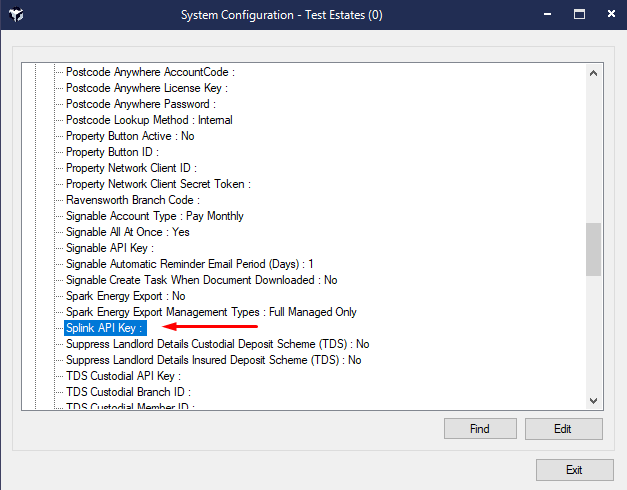Viewport: 627px width, 490px height.
Task: Click the scrollbar up arrow
Action: [593, 73]
